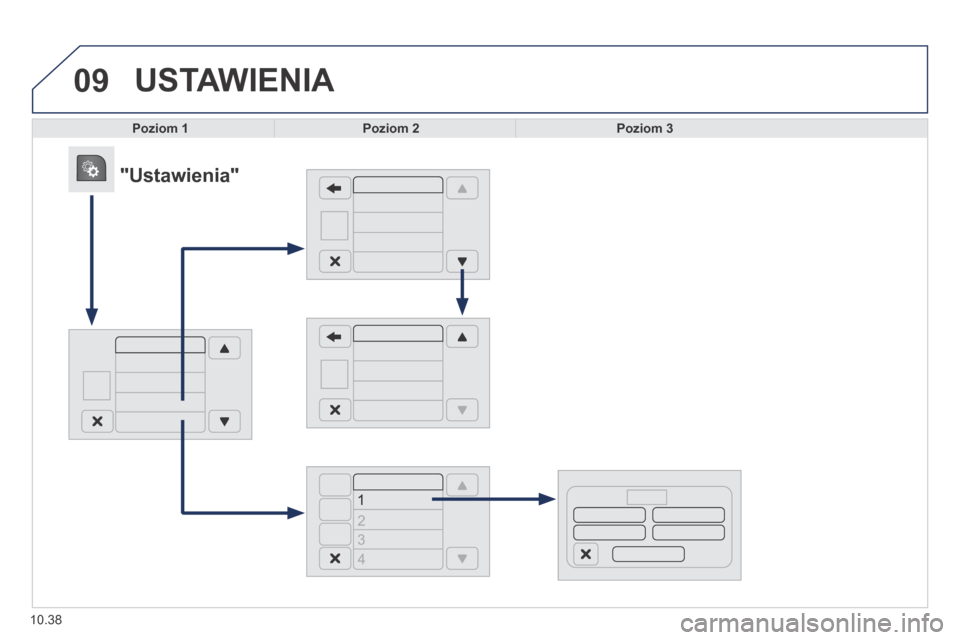This screenshot has height=640, width=960.
Task: Select the highlighted top row in the Poziom 1 menu panel
Action: 160,345
